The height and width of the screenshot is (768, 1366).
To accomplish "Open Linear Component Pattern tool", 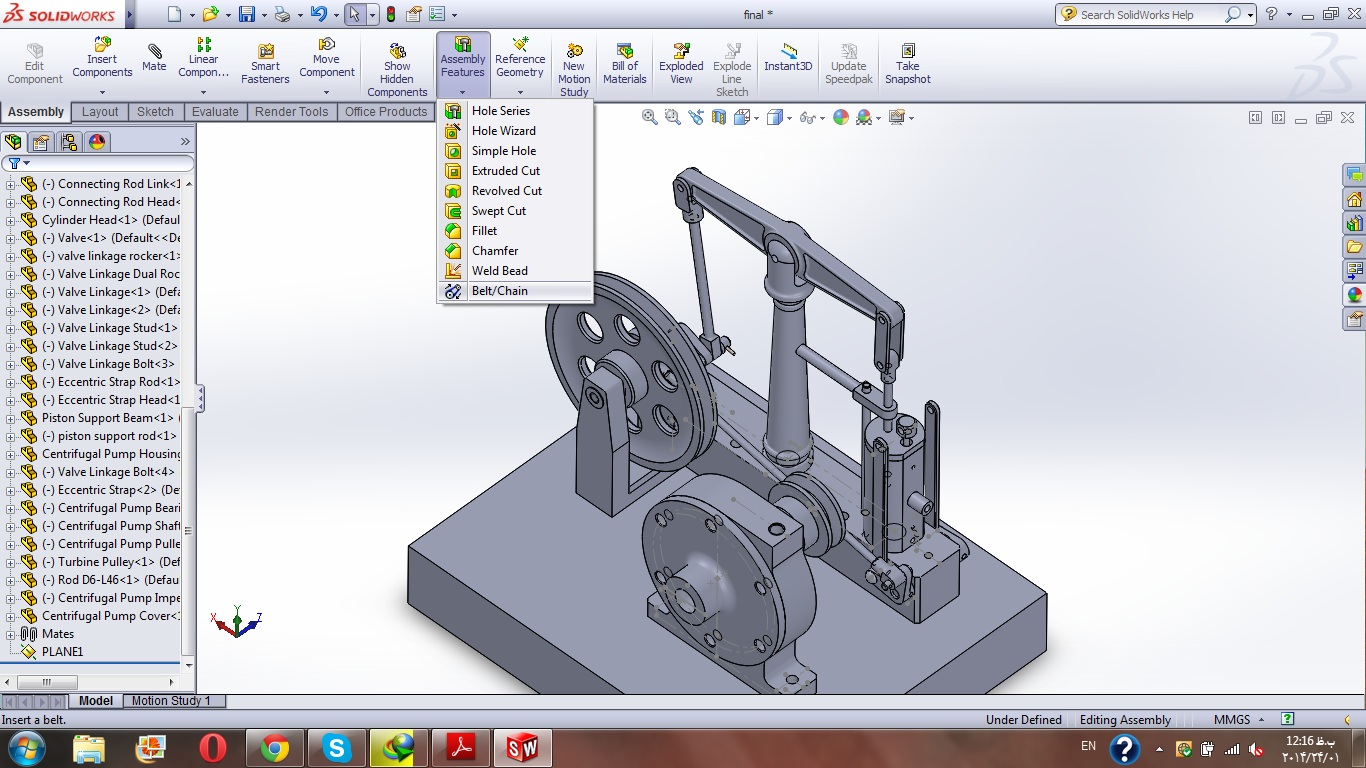I will [204, 58].
